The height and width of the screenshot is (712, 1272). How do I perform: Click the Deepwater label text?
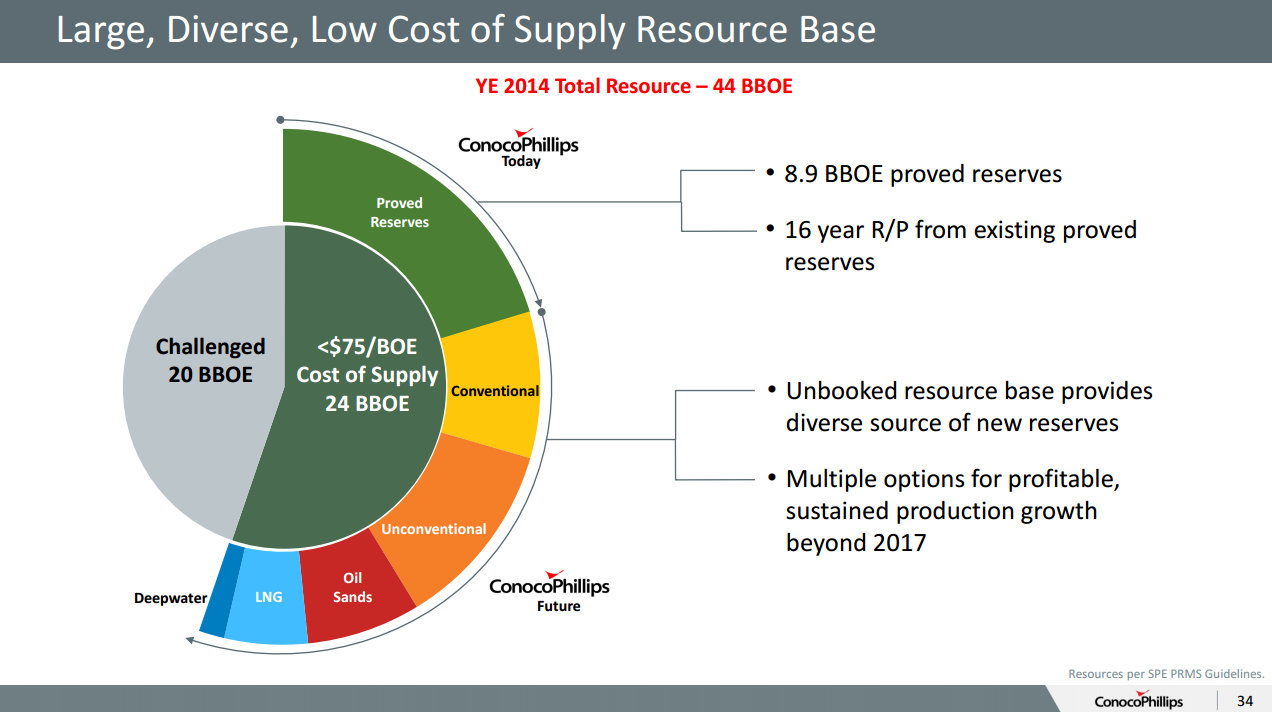(170, 598)
